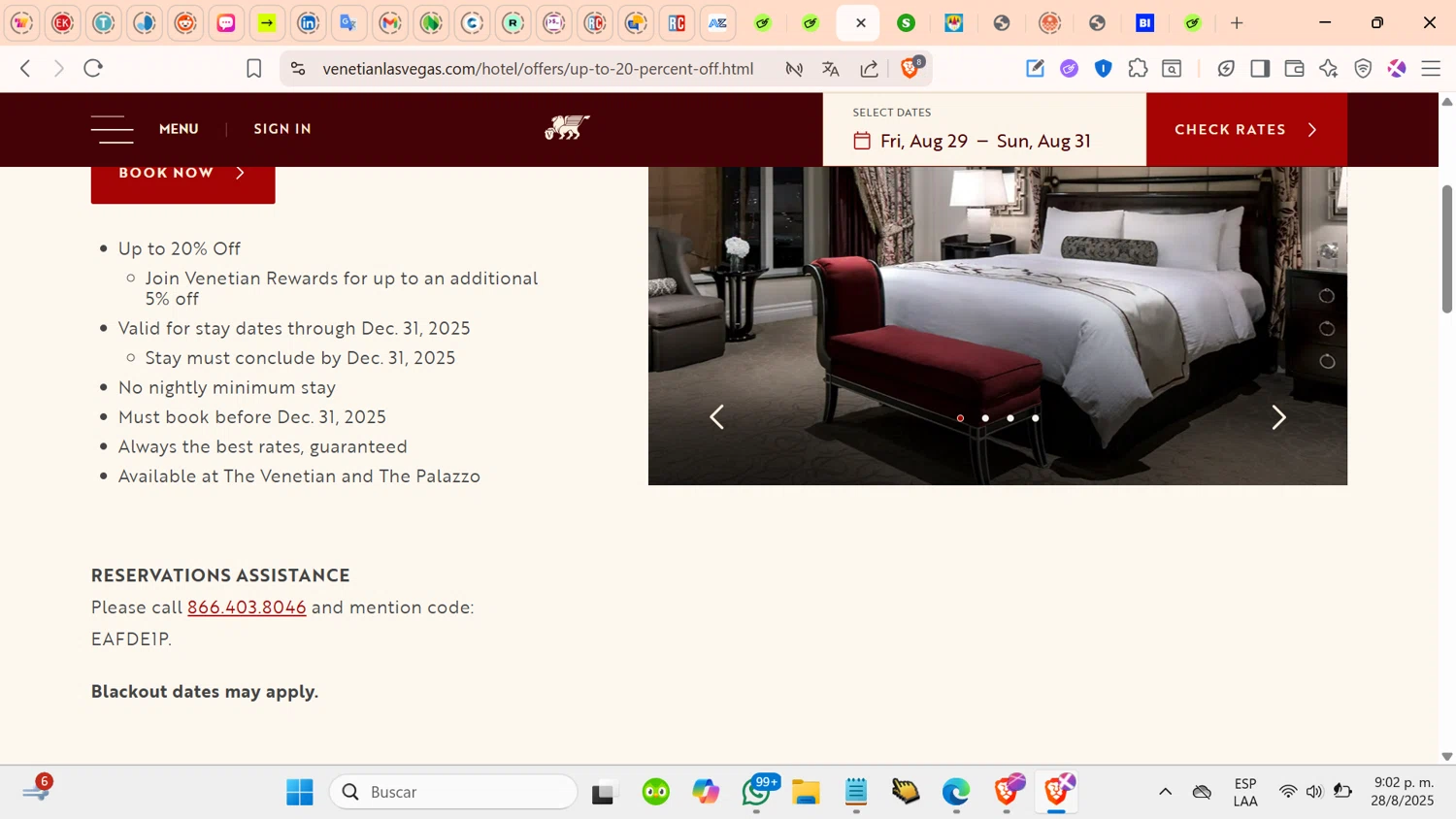1456x819 pixels.
Task: Open the calendar date picker icon
Action: click(862, 141)
